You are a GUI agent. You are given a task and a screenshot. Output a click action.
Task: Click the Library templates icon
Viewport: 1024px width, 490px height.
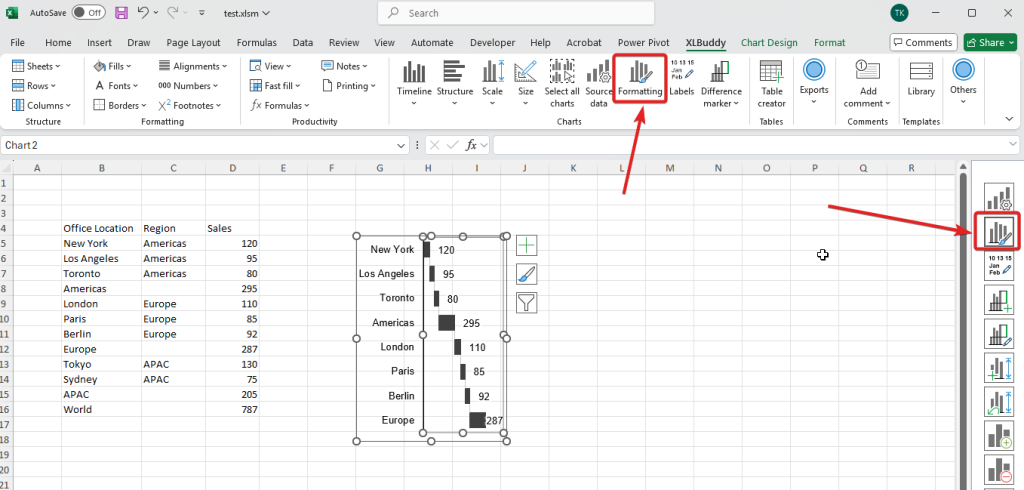pos(921,79)
